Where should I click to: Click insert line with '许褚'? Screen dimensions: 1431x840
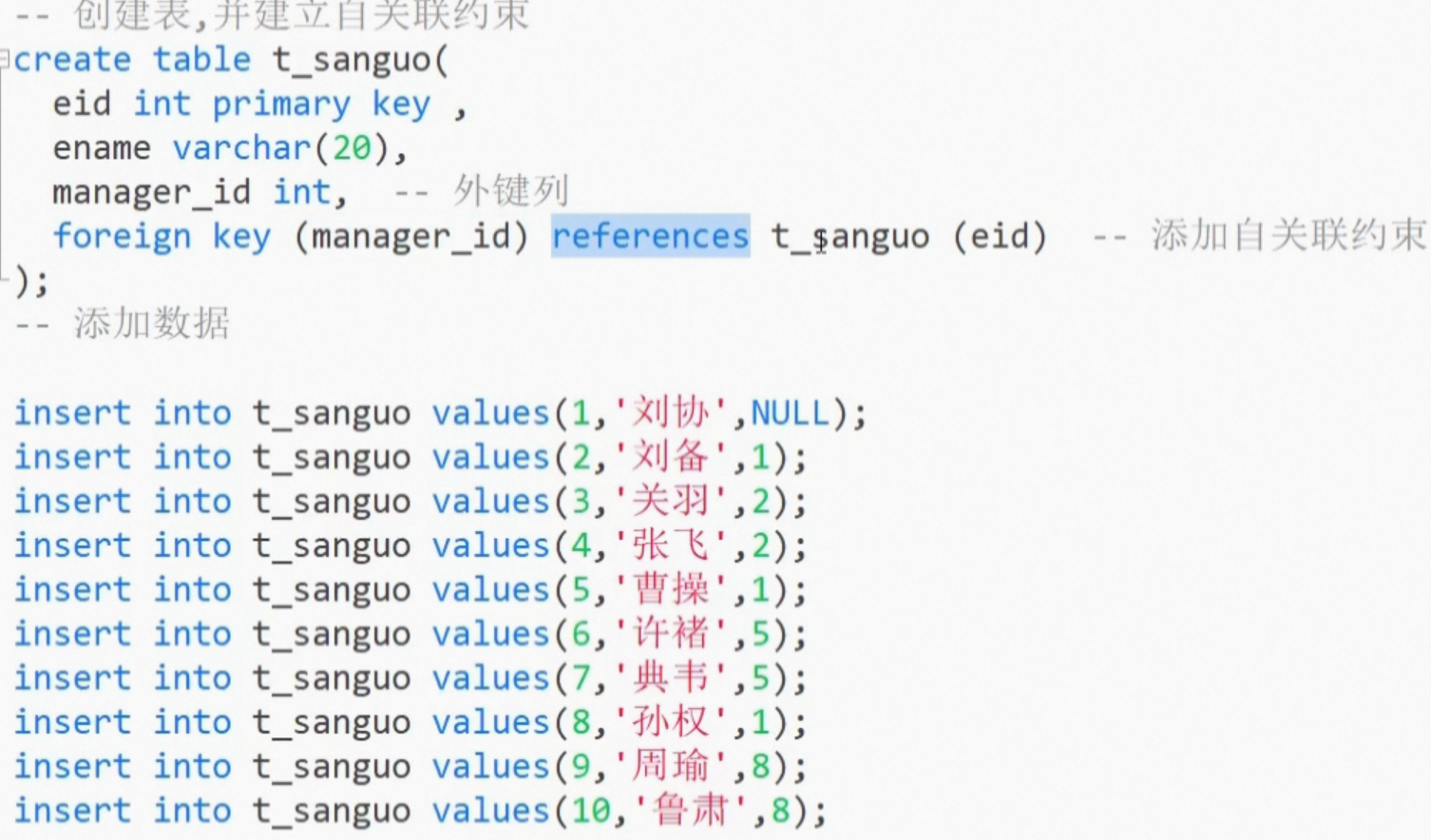tap(410, 635)
